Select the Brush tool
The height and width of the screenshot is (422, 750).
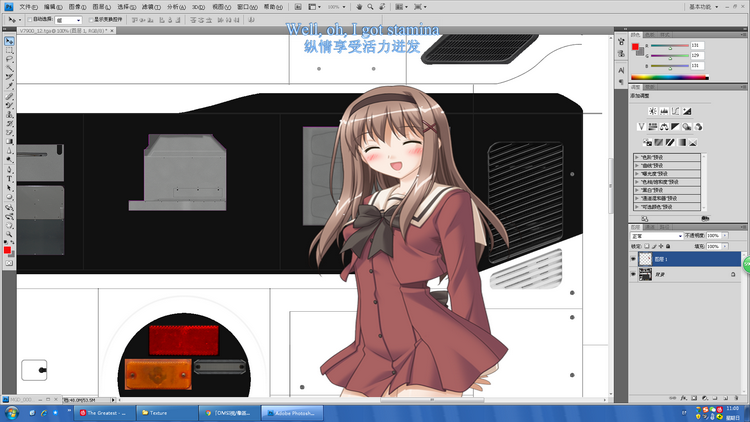click(9, 105)
